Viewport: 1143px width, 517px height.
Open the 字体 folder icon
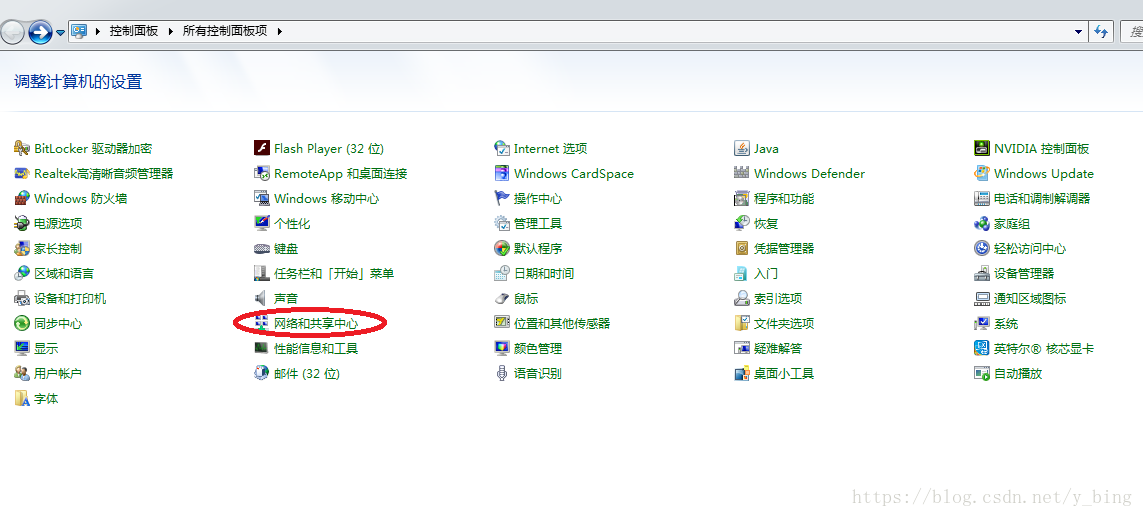coord(22,398)
